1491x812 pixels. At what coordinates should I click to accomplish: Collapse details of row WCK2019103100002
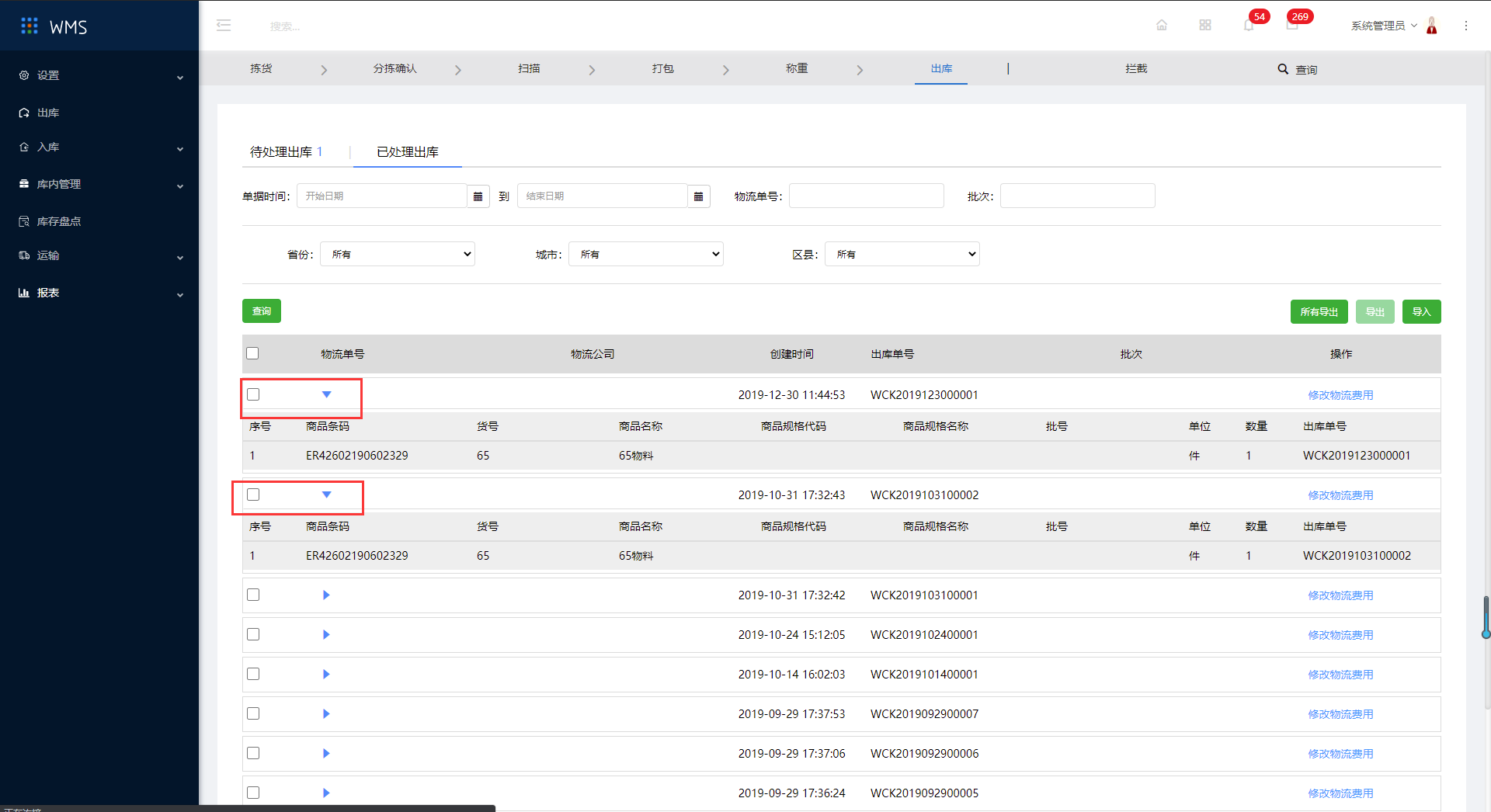point(327,494)
